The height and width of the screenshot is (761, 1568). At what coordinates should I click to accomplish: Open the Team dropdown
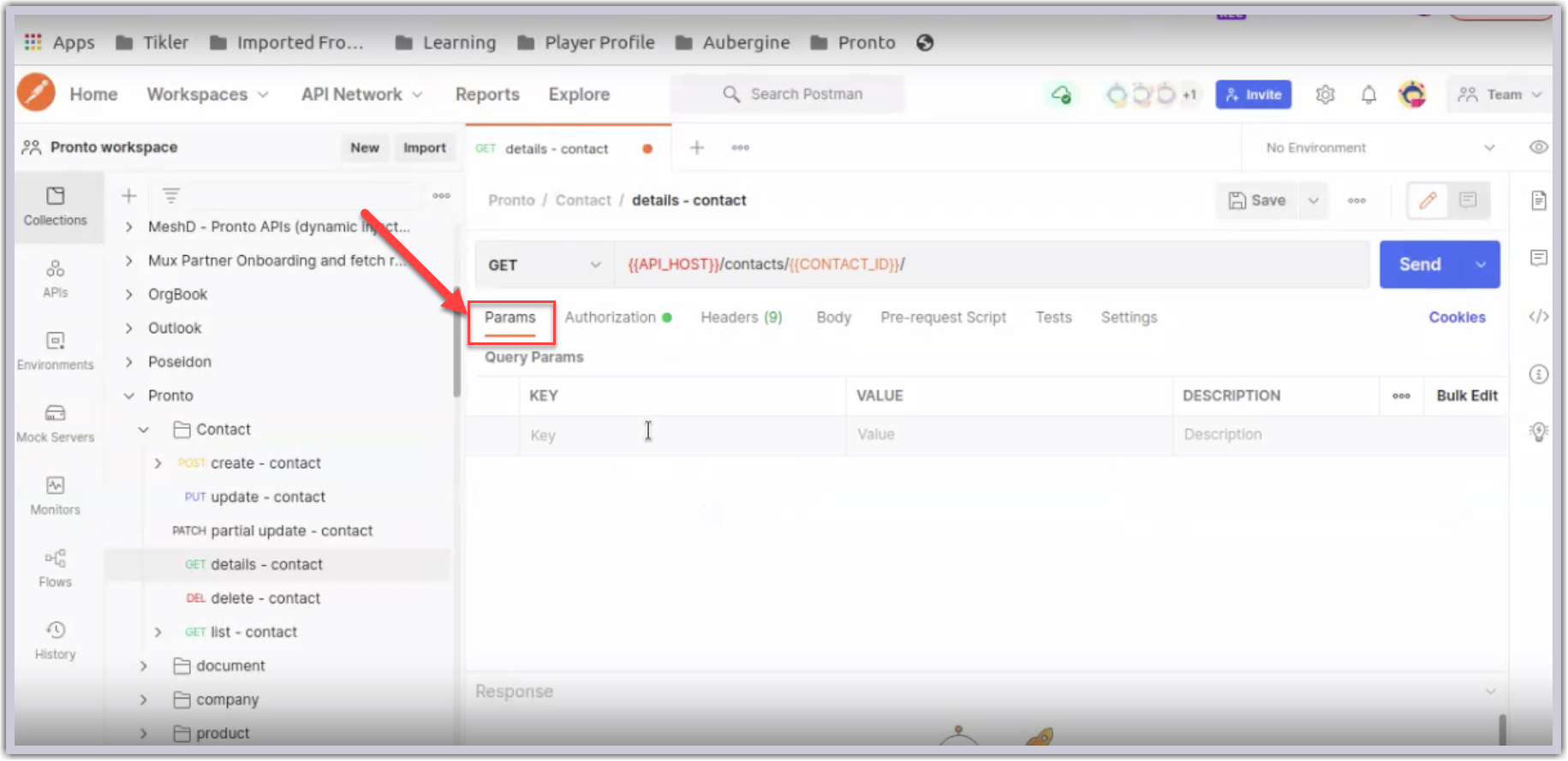pos(1499,94)
